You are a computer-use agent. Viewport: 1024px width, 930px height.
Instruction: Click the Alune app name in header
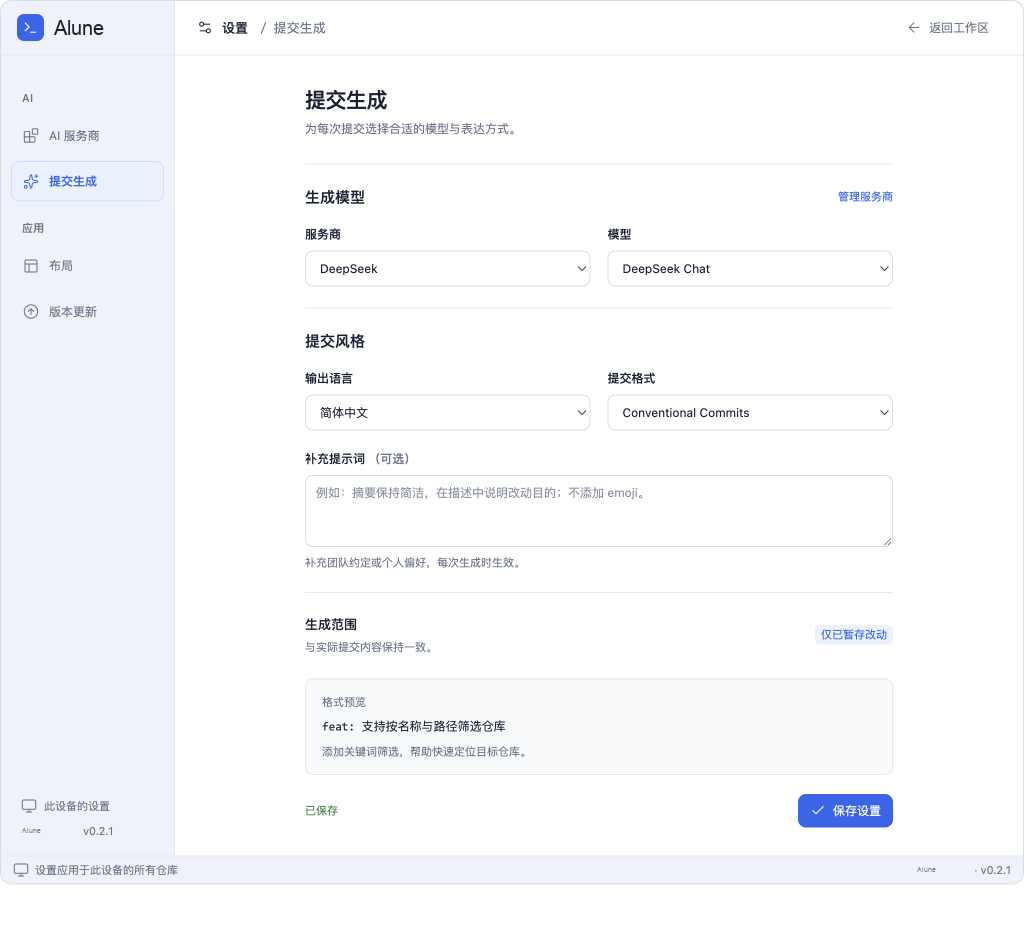(78, 27)
